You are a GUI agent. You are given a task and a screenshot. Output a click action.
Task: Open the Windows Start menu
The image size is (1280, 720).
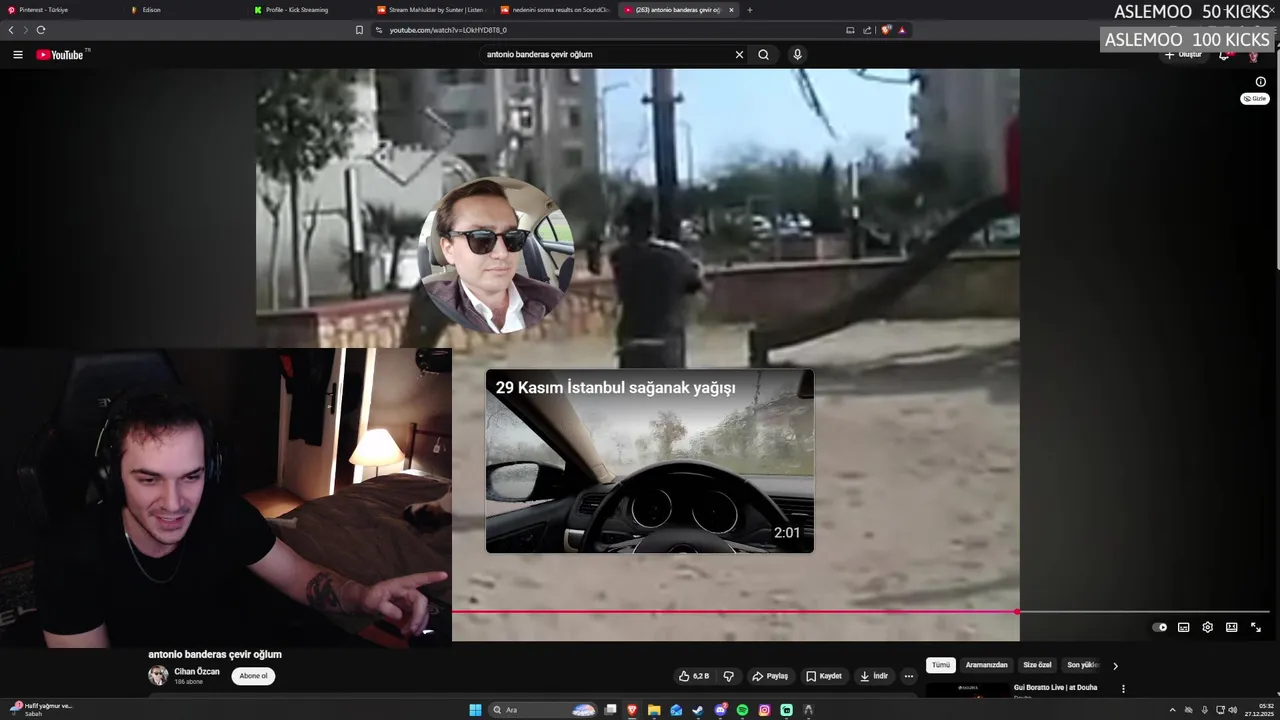point(475,710)
